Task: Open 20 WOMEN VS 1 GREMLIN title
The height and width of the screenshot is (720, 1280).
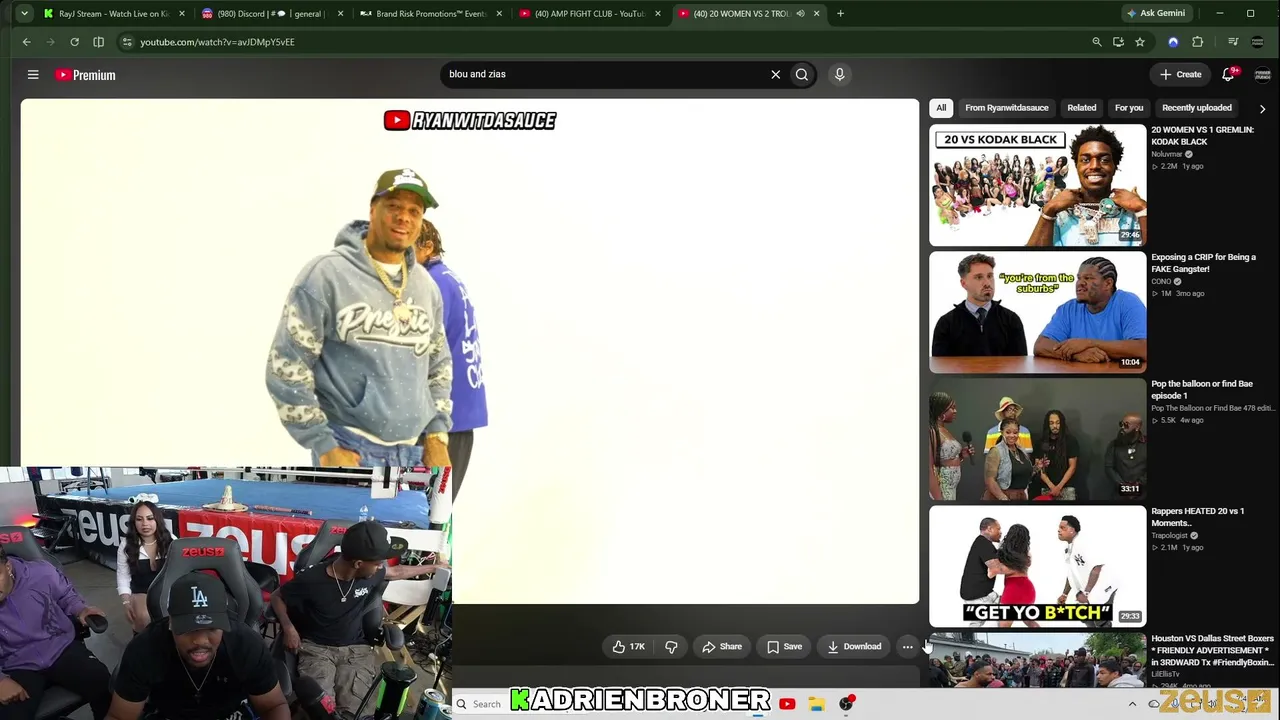Action: click(x=1202, y=136)
